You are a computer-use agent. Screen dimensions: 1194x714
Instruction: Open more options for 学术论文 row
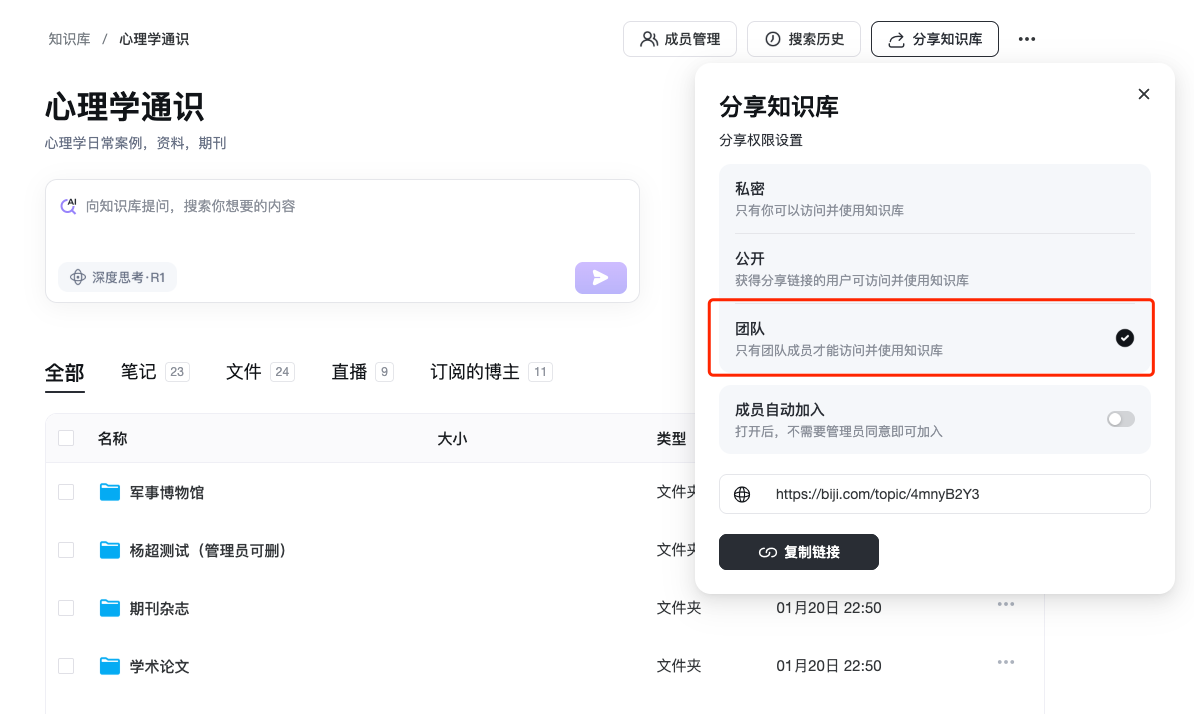[1005, 662]
